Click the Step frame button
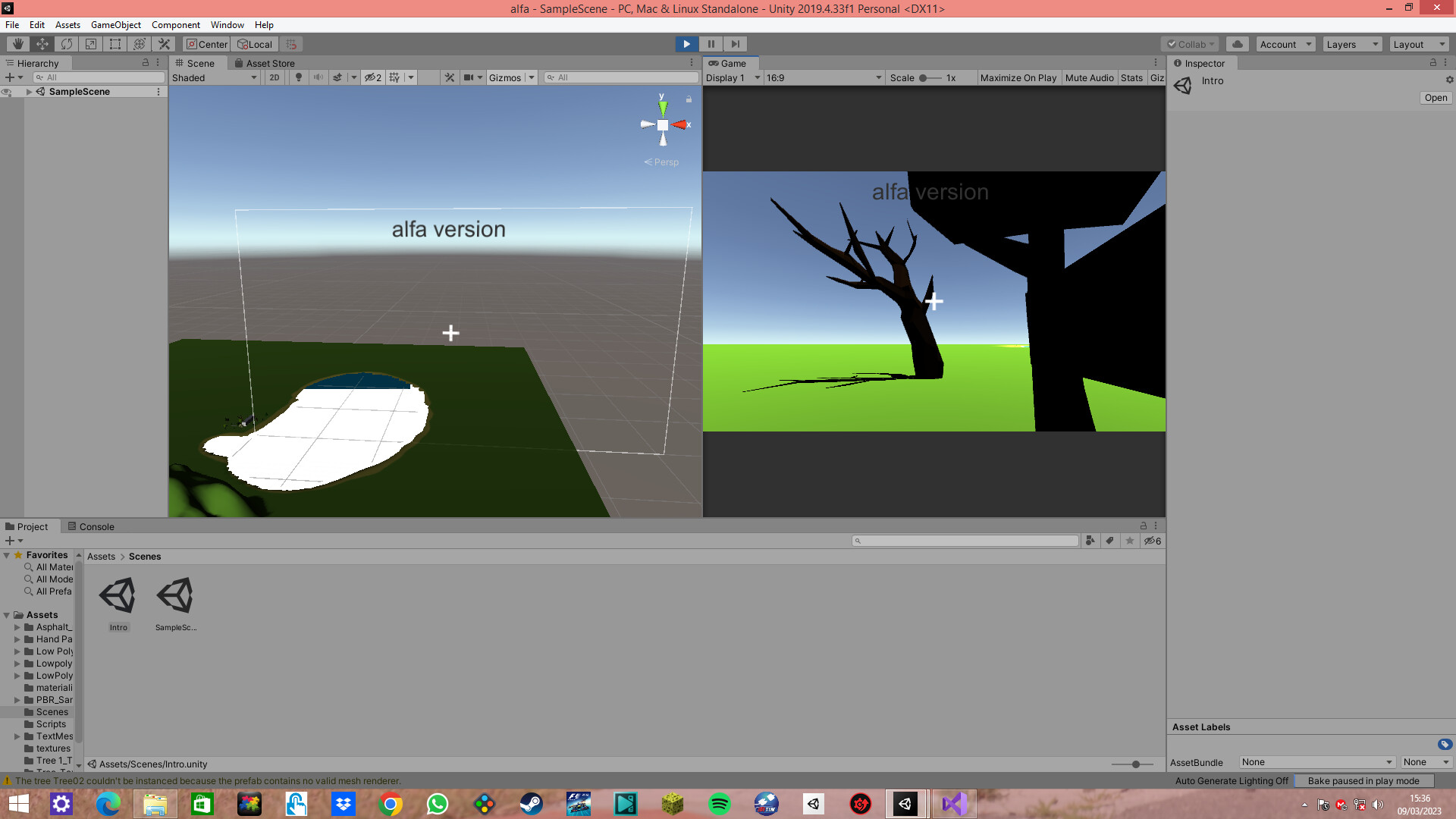 735,44
